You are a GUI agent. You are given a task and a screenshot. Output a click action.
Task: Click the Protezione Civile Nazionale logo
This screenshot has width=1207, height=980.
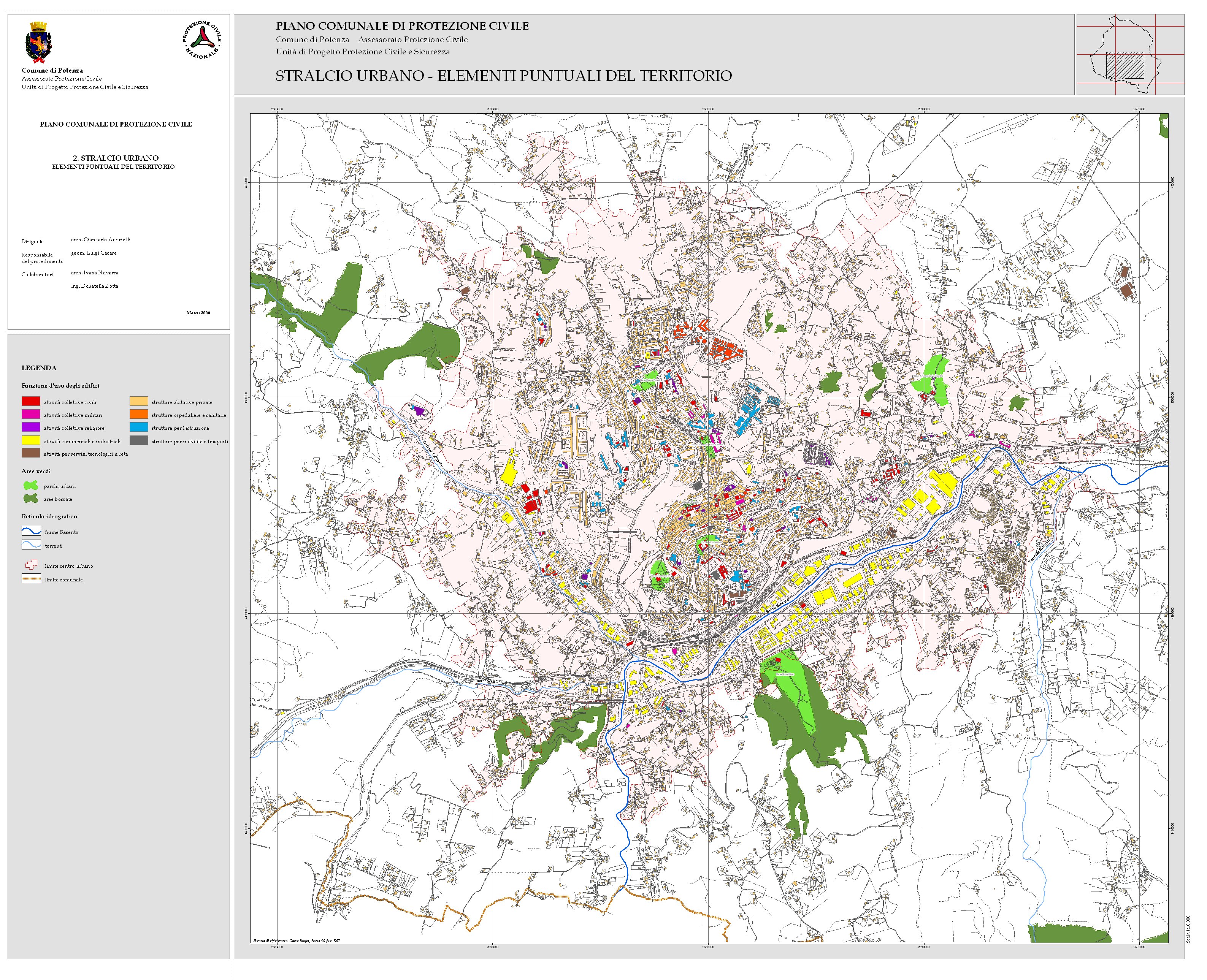click(201, 40)
